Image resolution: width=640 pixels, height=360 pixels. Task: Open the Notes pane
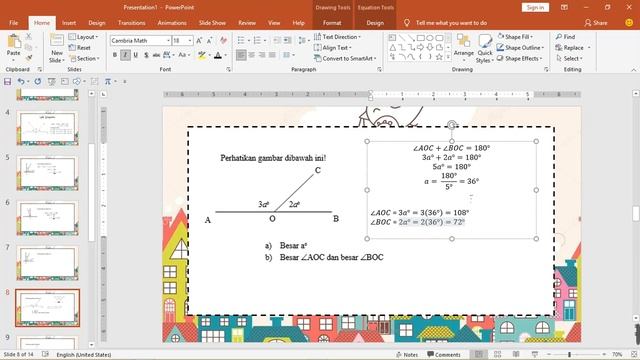point(407,355)
